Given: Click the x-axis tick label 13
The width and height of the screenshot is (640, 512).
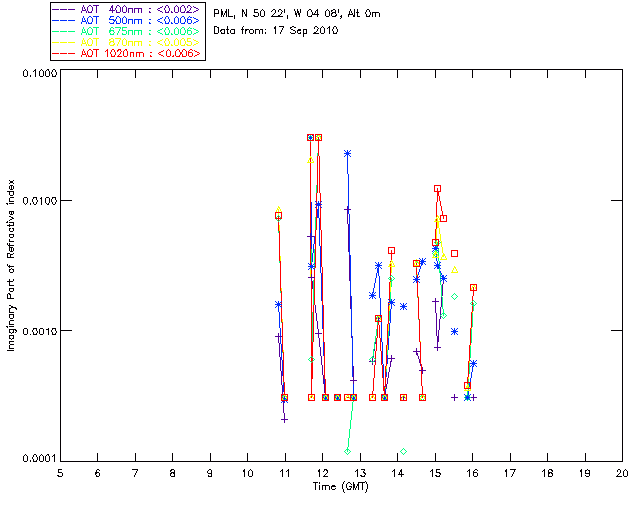Looking at the screenshot, I should [360, 473].
